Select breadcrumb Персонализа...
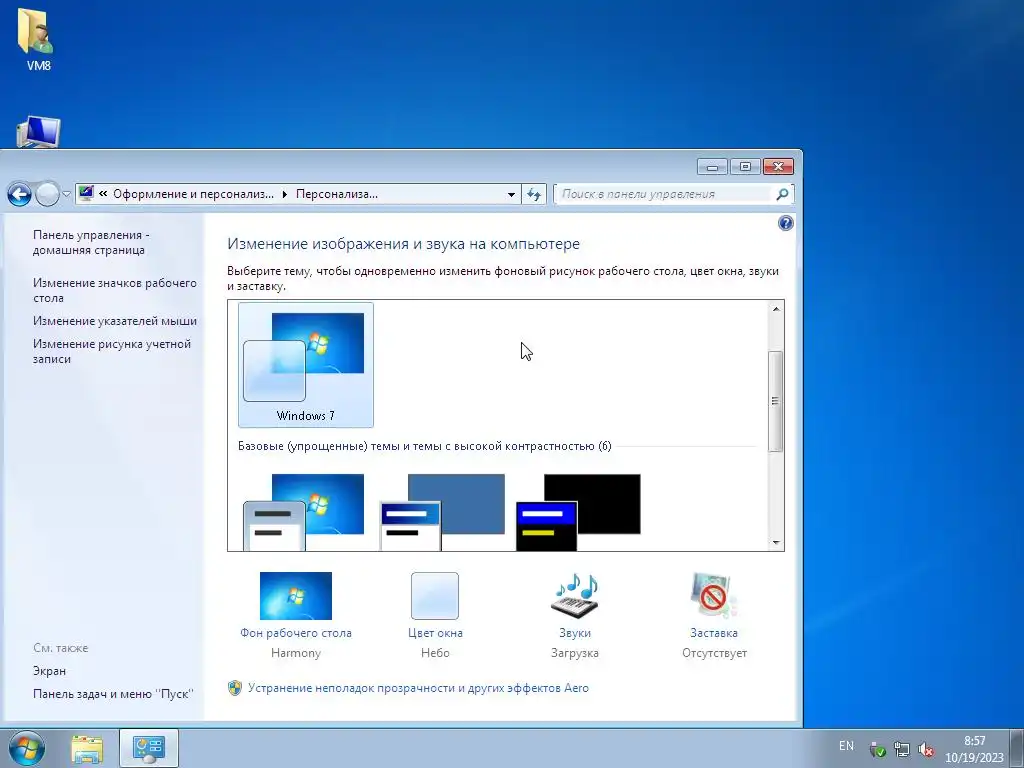The image size is (1024, 768). tap(337, 194)
